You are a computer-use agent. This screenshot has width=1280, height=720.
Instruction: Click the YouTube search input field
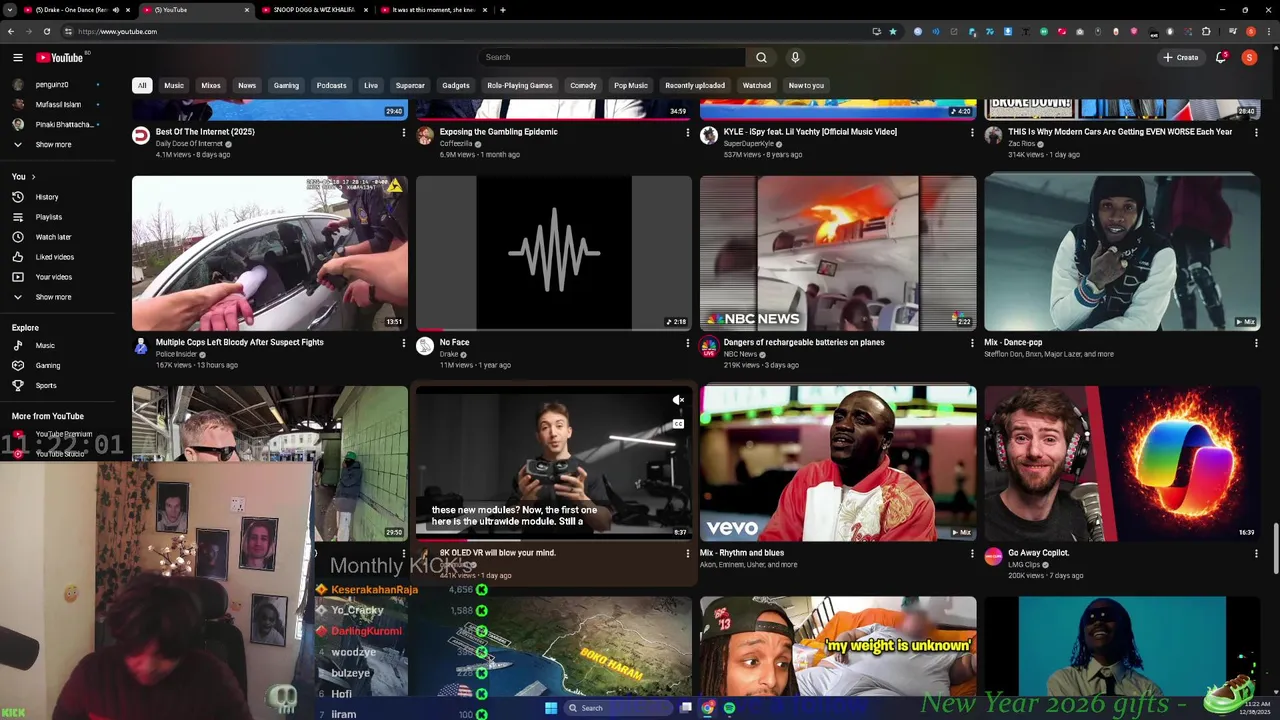click(611, 57)
